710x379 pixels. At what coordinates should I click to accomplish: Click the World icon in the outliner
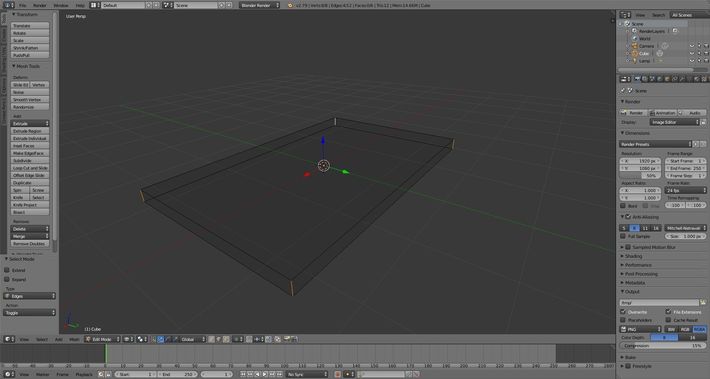[634, 38]
